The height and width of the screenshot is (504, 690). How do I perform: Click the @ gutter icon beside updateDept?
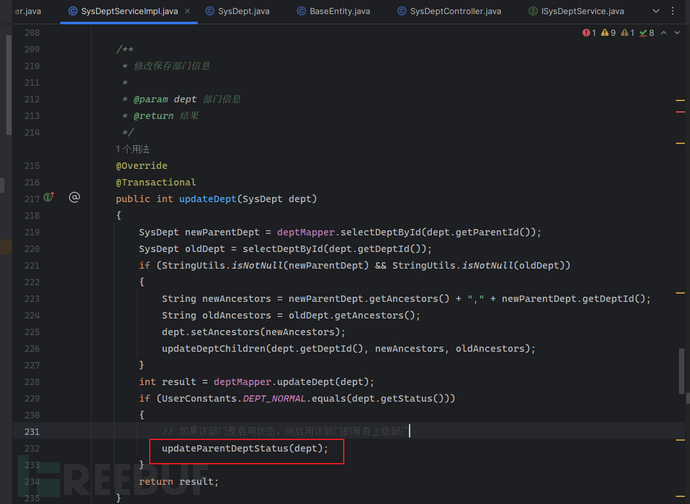pyautogui.click(x=74, y=197)
